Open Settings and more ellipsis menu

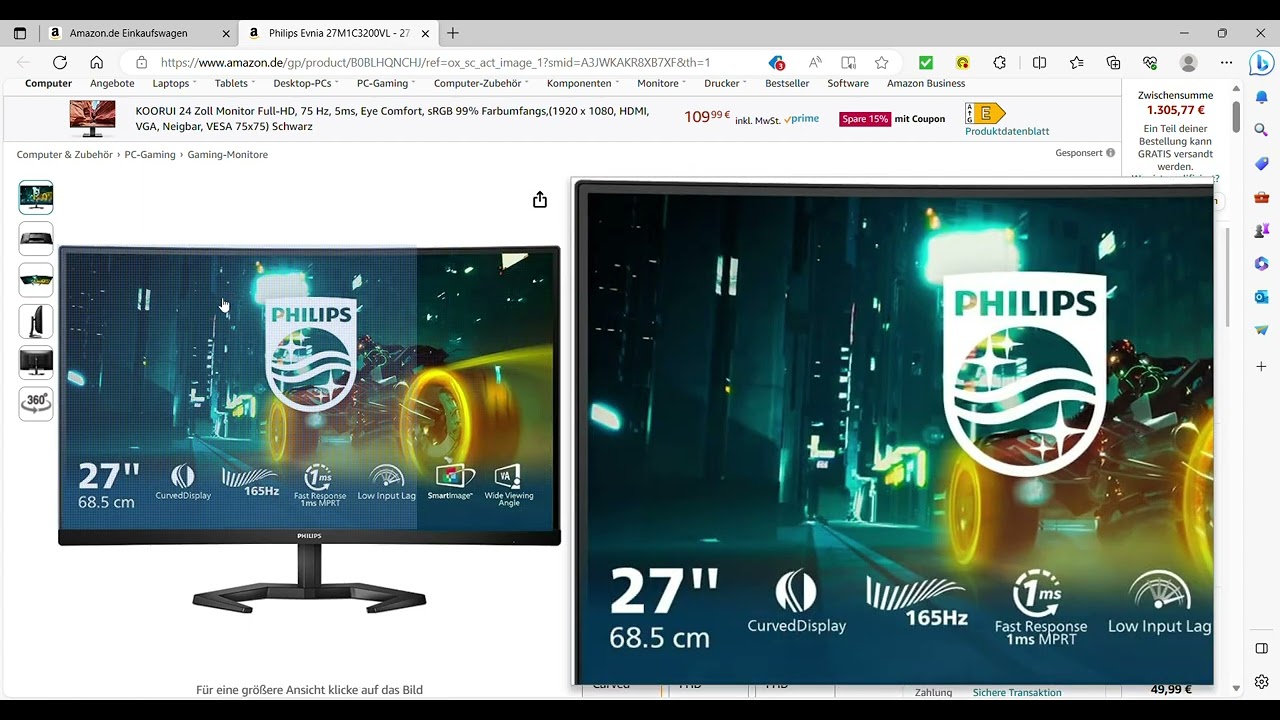point(1226,62)
